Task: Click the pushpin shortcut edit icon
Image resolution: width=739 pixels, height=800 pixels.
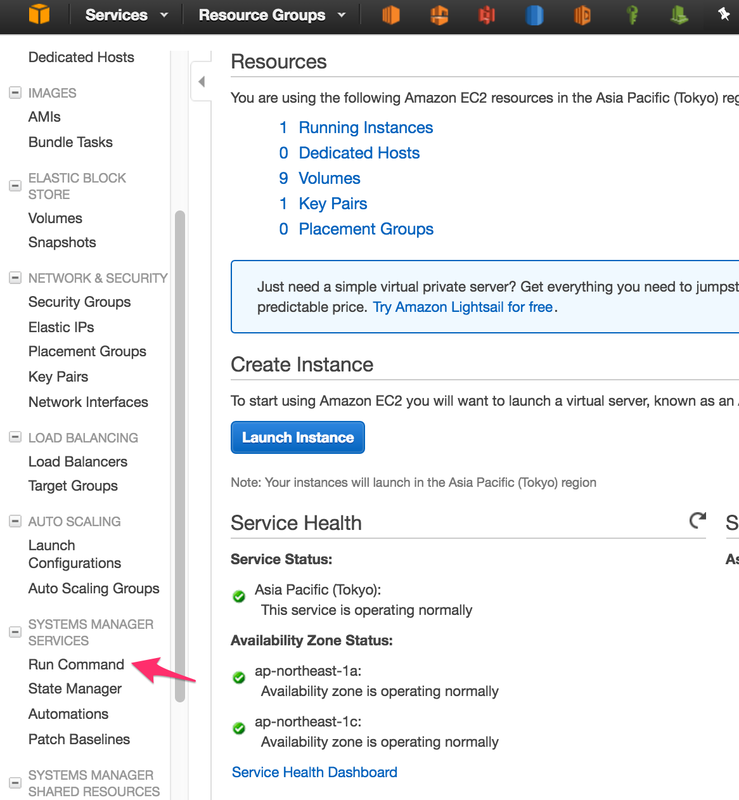Action: 724,14
